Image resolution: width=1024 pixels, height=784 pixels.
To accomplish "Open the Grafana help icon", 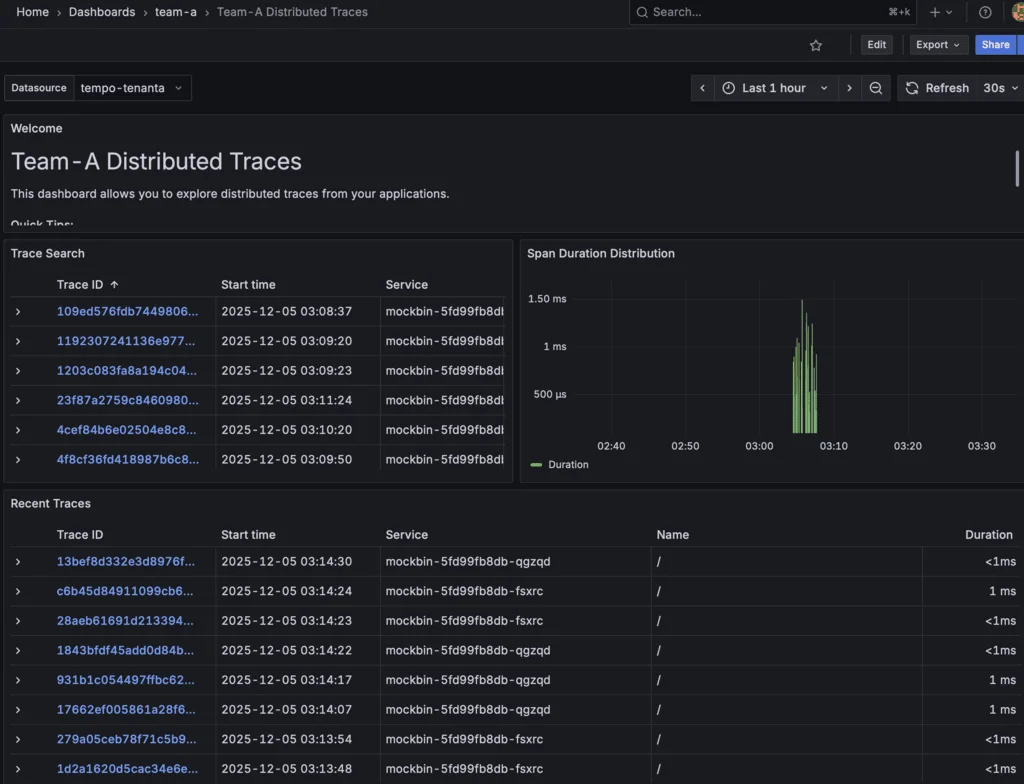I will coord(985,12).
